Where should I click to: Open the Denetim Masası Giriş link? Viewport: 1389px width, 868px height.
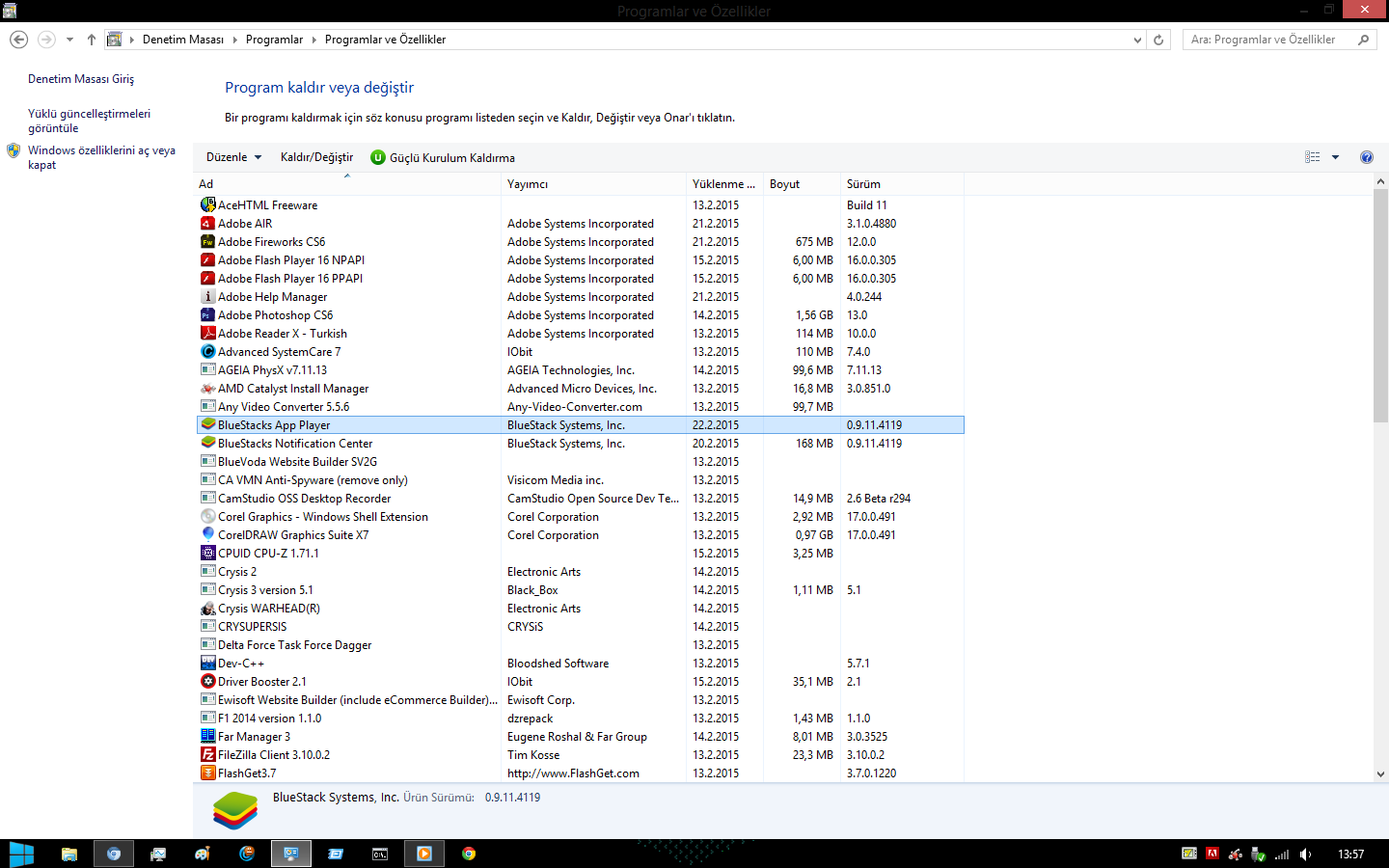point(81,79)
